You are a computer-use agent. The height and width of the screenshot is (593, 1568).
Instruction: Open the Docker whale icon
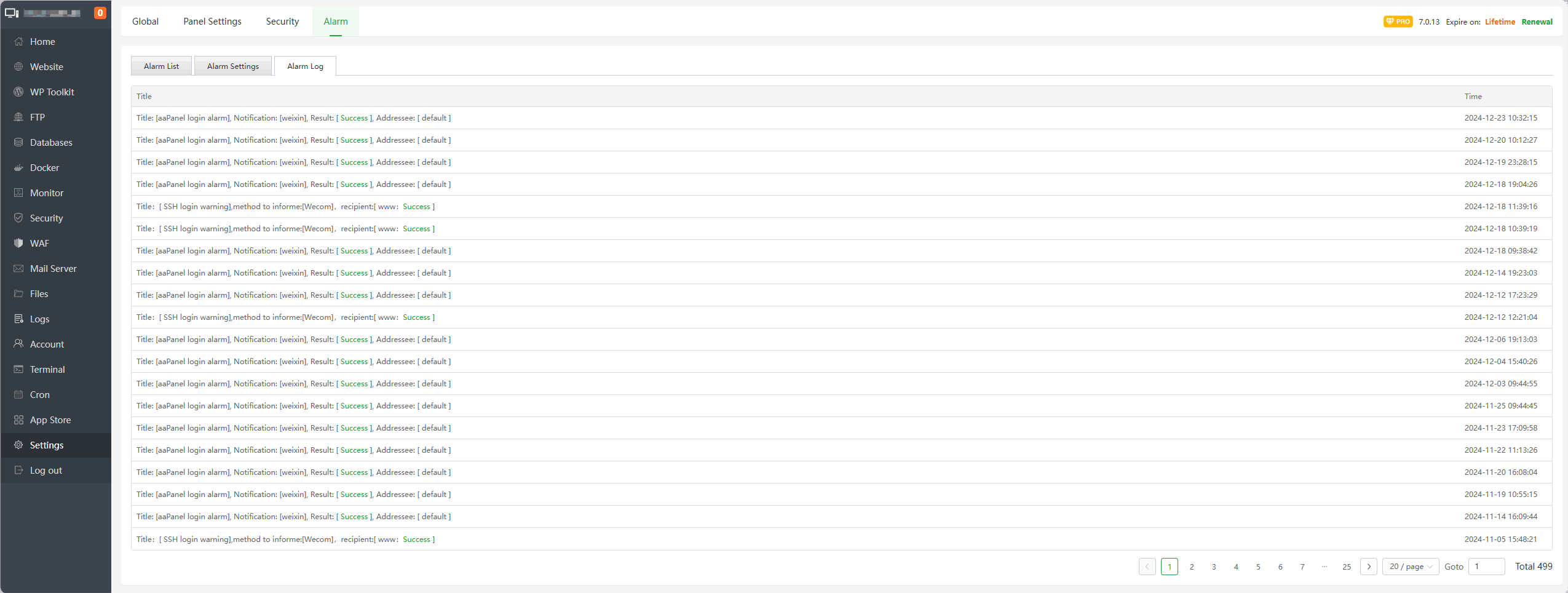coord(18,168)
